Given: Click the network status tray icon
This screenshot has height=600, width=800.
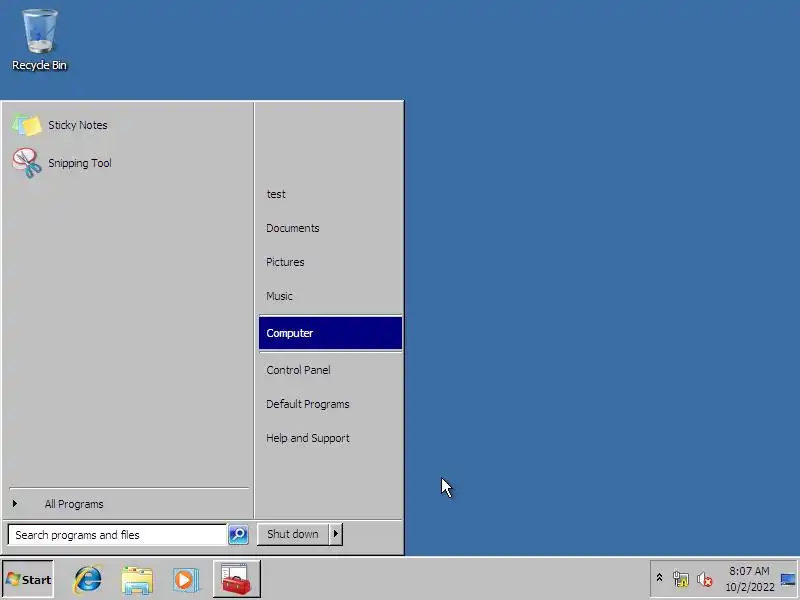Looking at the screenshot, I should click(681, 579).
